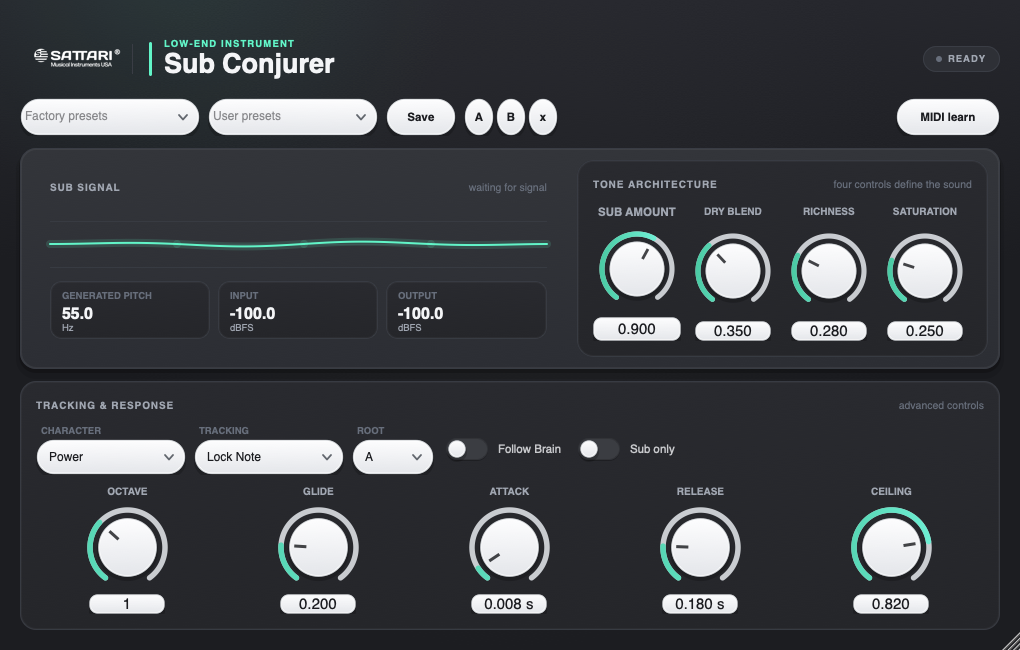Click the Attack knob
This screenshot has height=650, width=1020.
[x=509, y=547]
